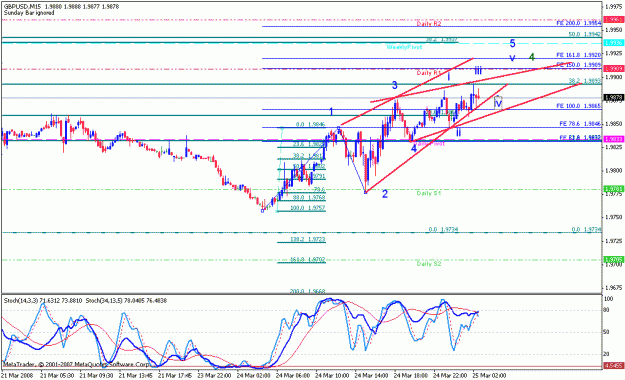The height and width of the screenshot is (380, 625).
Task: Click the "24 Mar 18:00" time label
Action: (411, 376)
